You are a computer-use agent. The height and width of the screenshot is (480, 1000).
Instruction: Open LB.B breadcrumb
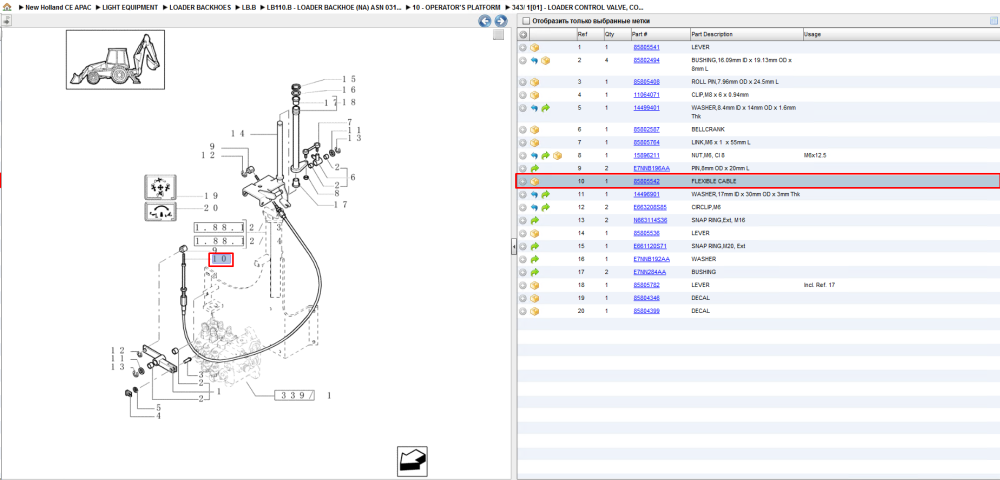(x=249, y=7)
